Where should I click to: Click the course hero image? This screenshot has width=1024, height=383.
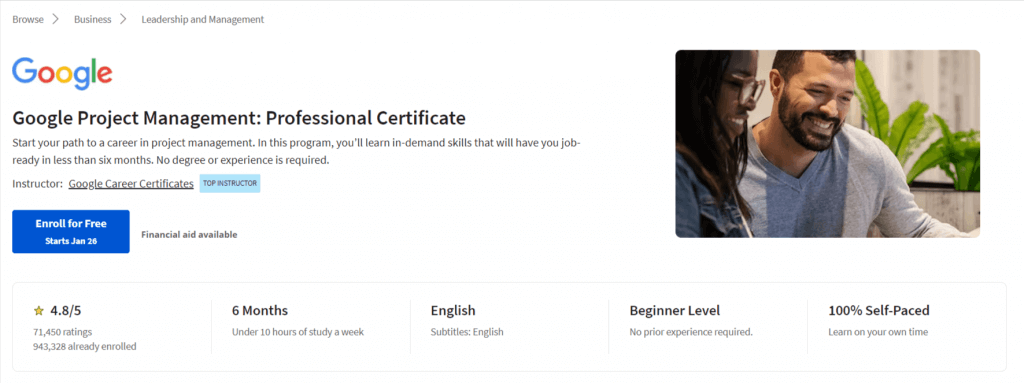(827, 144)
